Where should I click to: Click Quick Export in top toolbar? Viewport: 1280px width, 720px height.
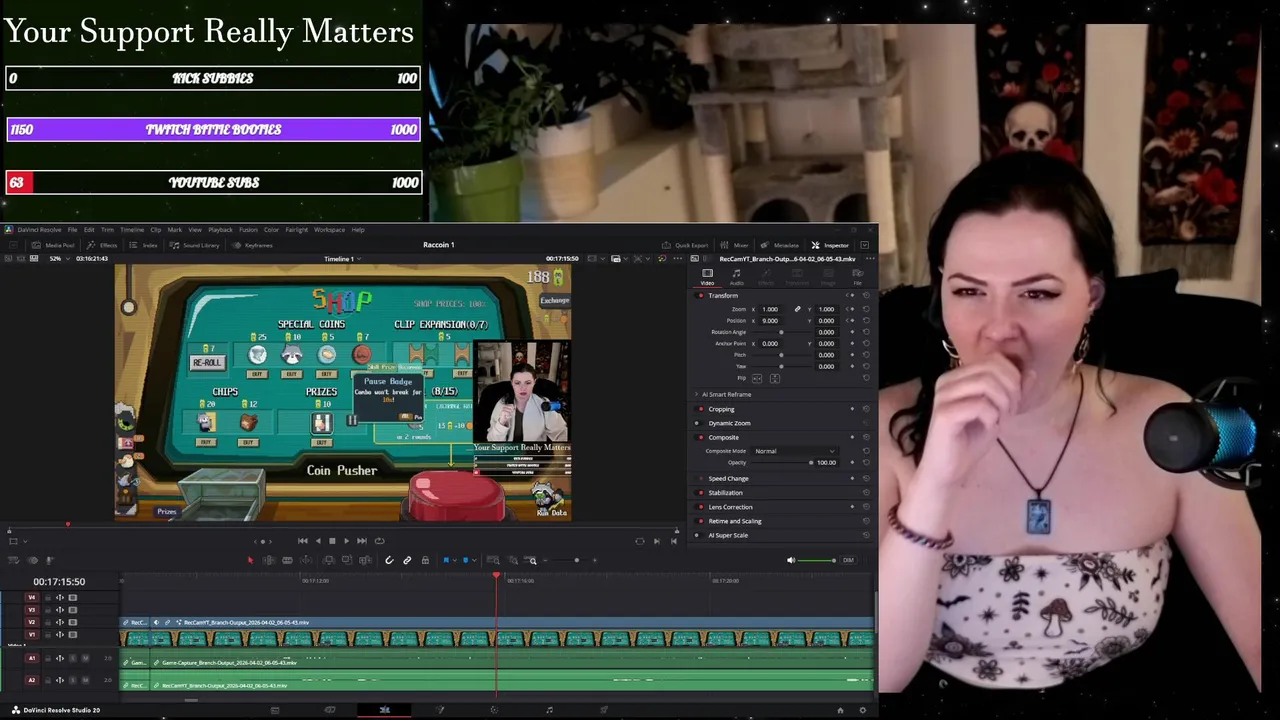click(685, 245)
